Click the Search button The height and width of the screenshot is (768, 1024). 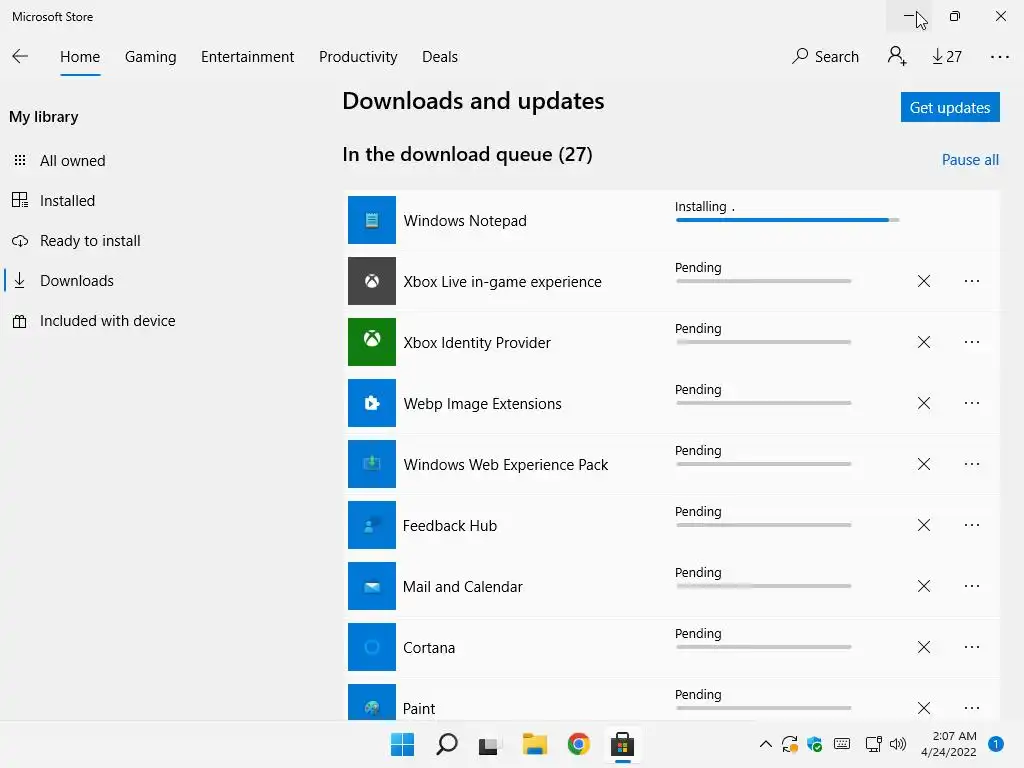[825, 57]
